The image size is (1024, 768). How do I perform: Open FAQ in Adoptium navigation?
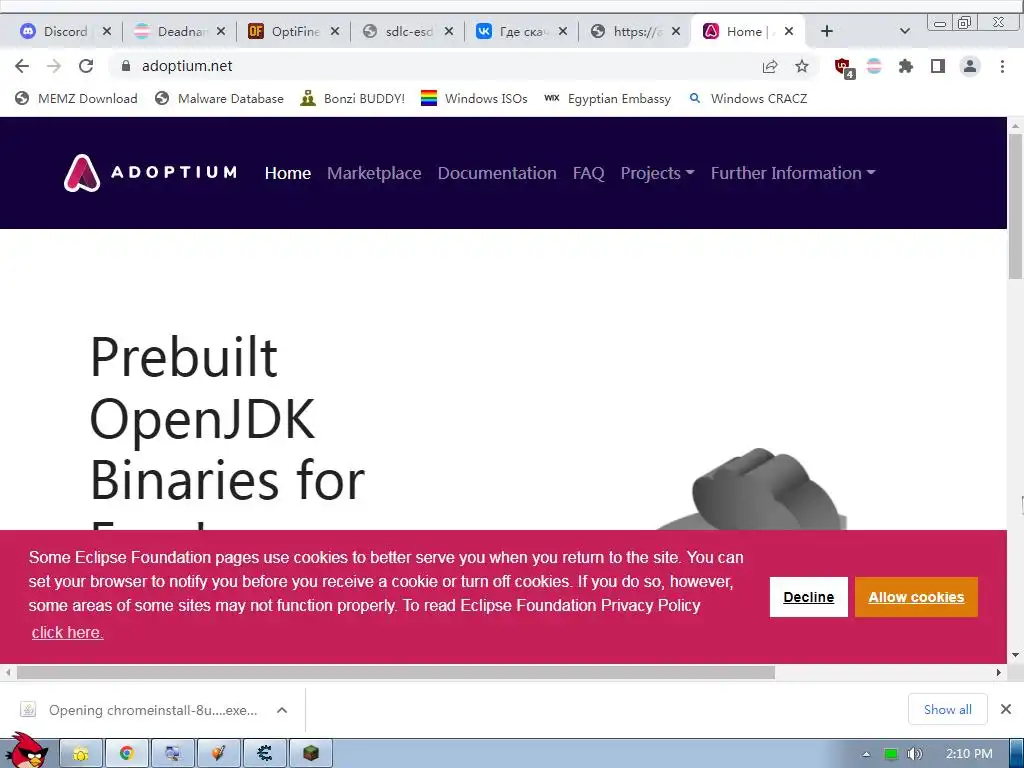tap(588, 173)
